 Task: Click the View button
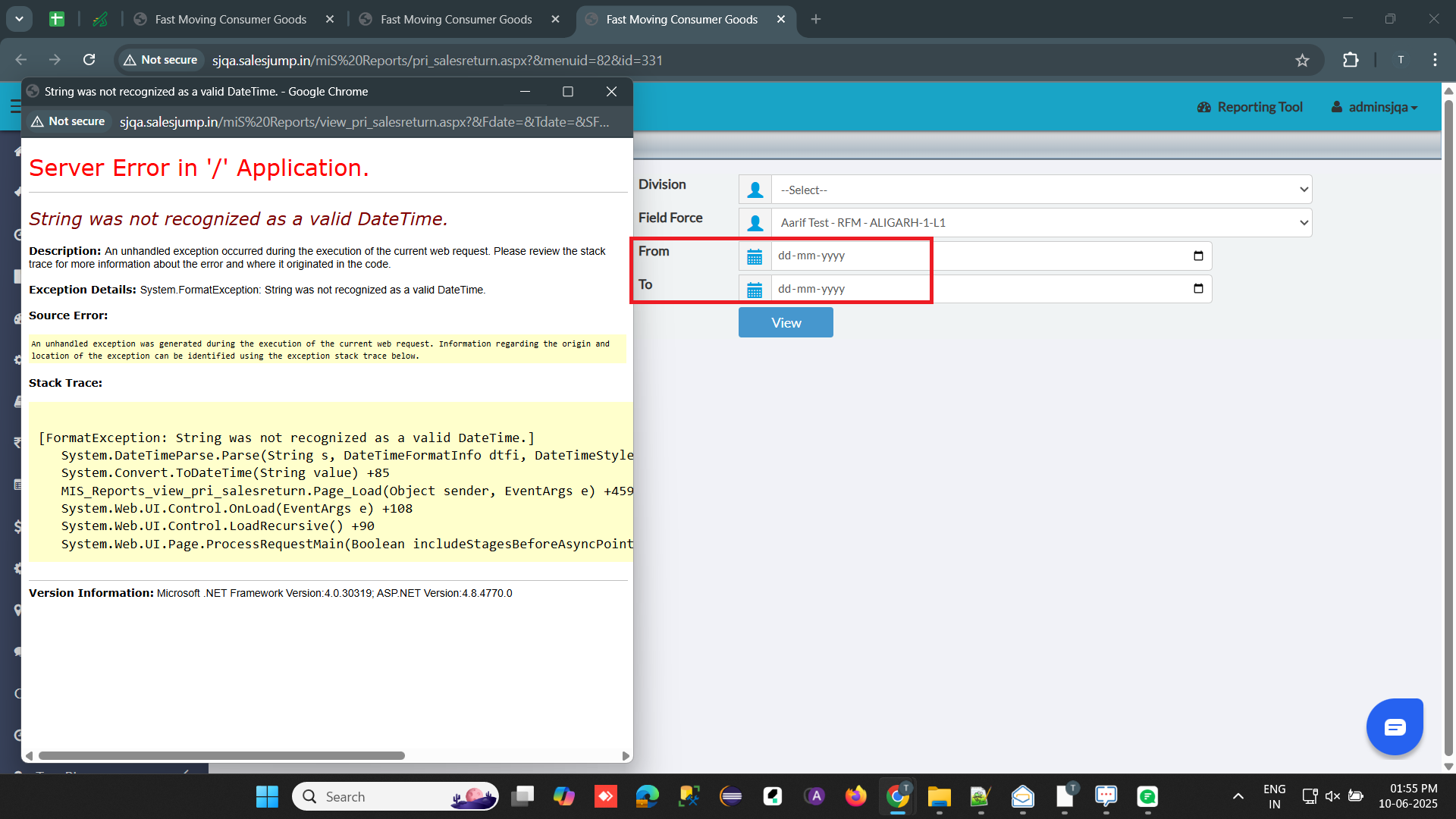click(x=786, y=322)
